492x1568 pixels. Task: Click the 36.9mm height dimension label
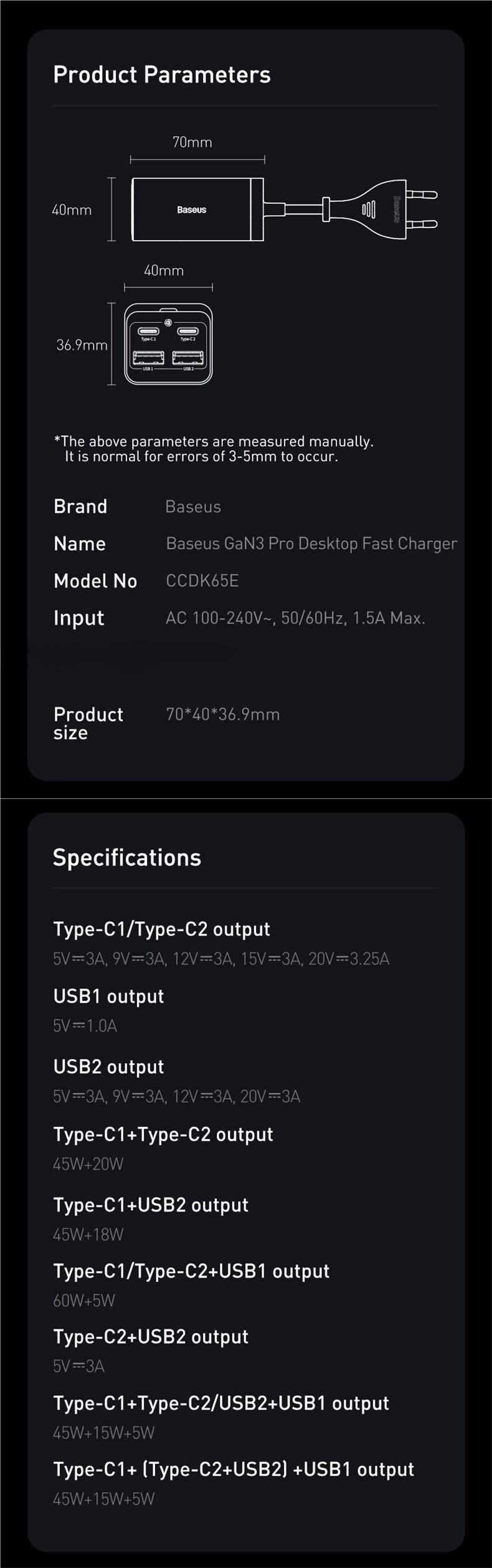click(82, 345)
